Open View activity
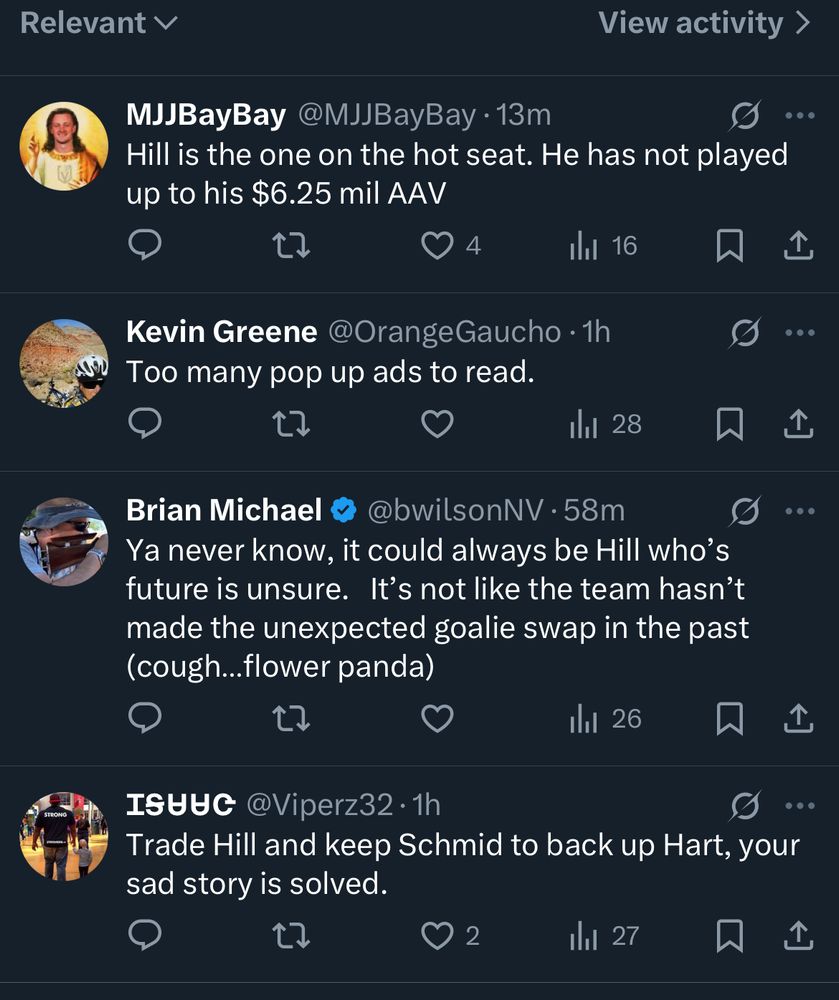The height and width of the screenshot is (1000, 839). point(704,23)
